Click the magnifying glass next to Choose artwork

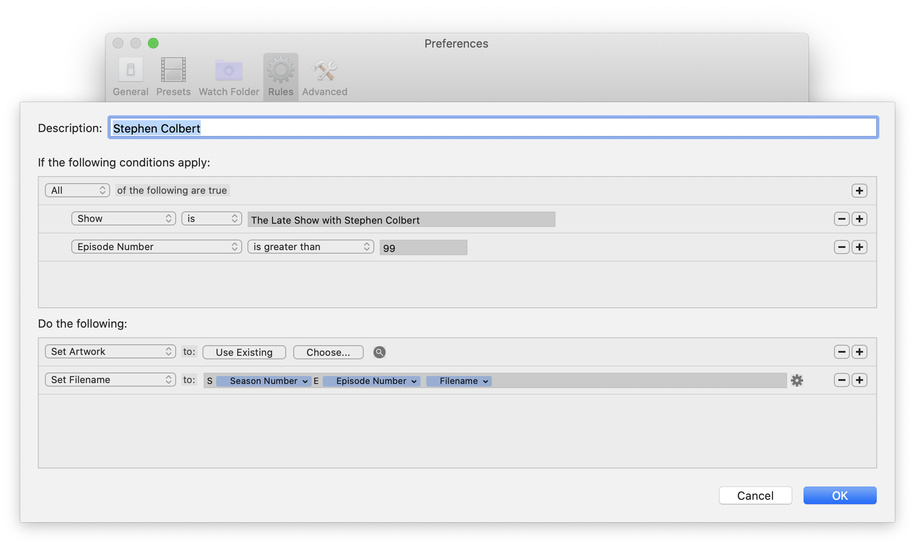(380, 352)
